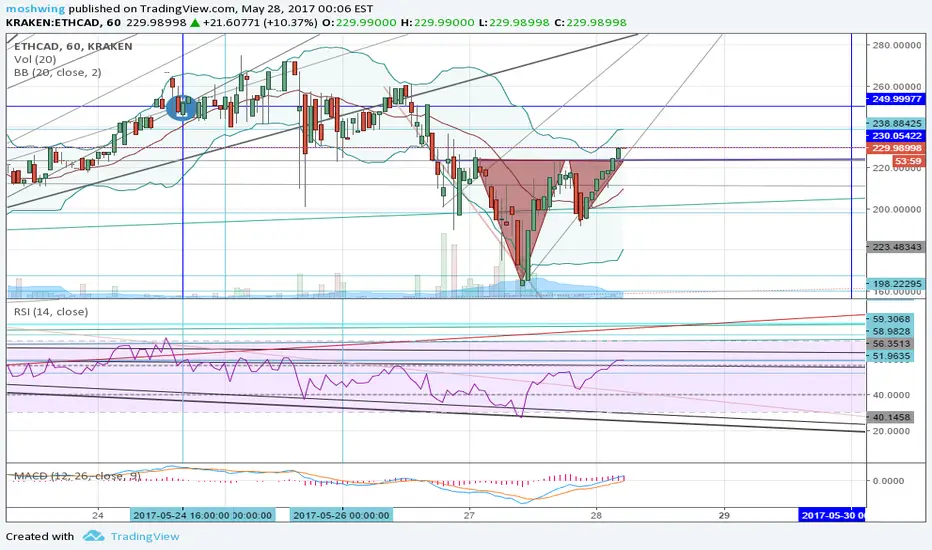The height and width of the screenshot is (550, 932).
Task: Click the BB (20, close, 2) indicator label
Action: coord(58,73)
